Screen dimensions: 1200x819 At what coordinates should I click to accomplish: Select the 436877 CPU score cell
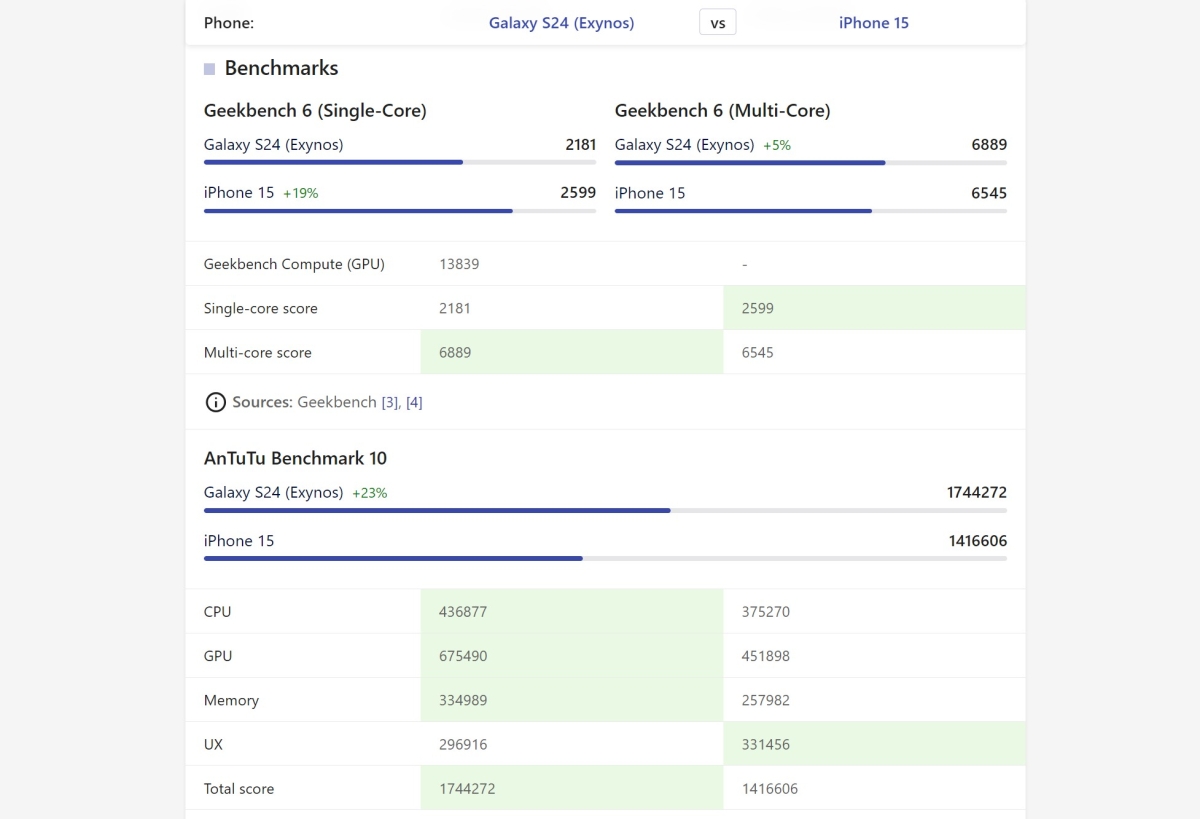coord(572,612)
